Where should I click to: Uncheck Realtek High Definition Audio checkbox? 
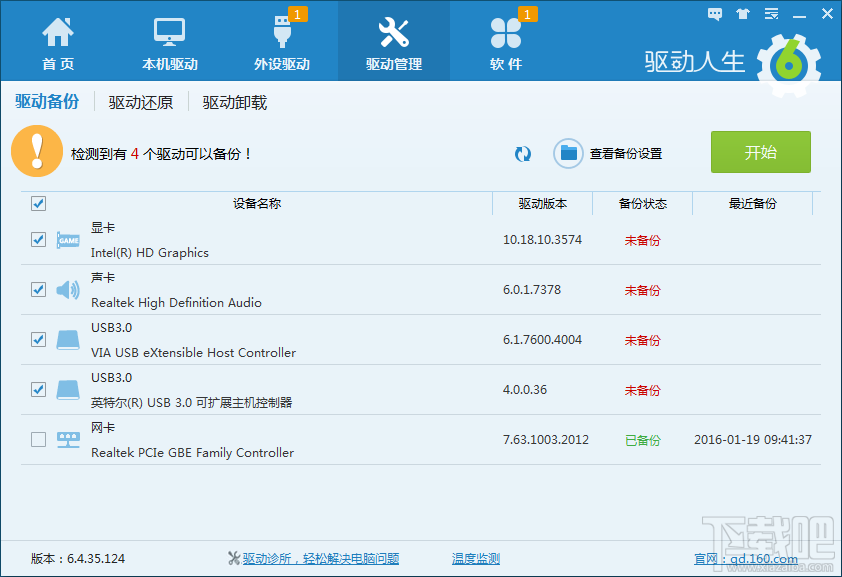[x=38, y=289]
